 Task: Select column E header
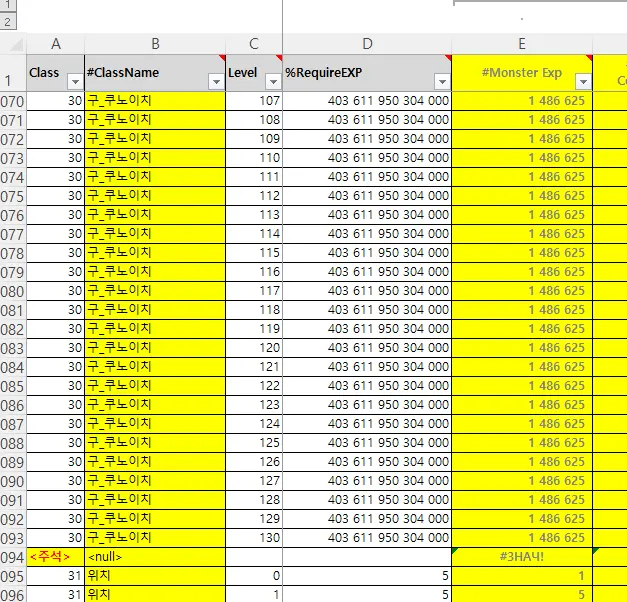point(522,44)
